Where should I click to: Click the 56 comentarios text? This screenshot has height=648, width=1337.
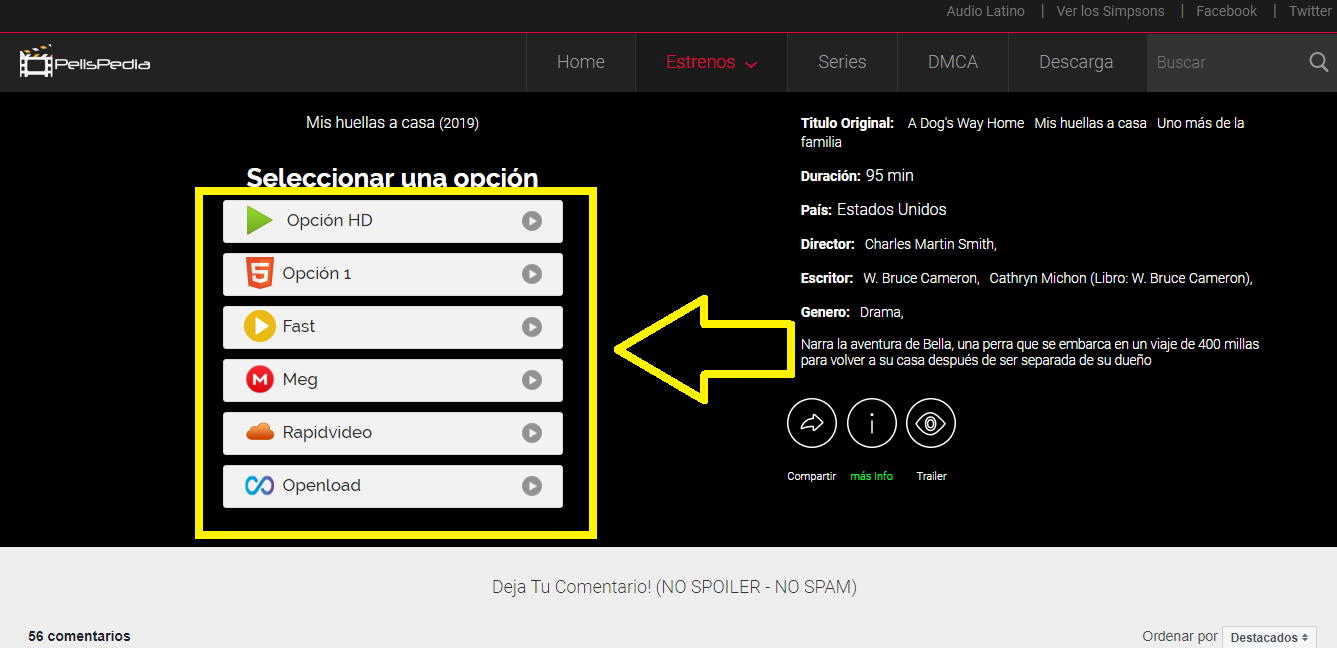point(79,636)
